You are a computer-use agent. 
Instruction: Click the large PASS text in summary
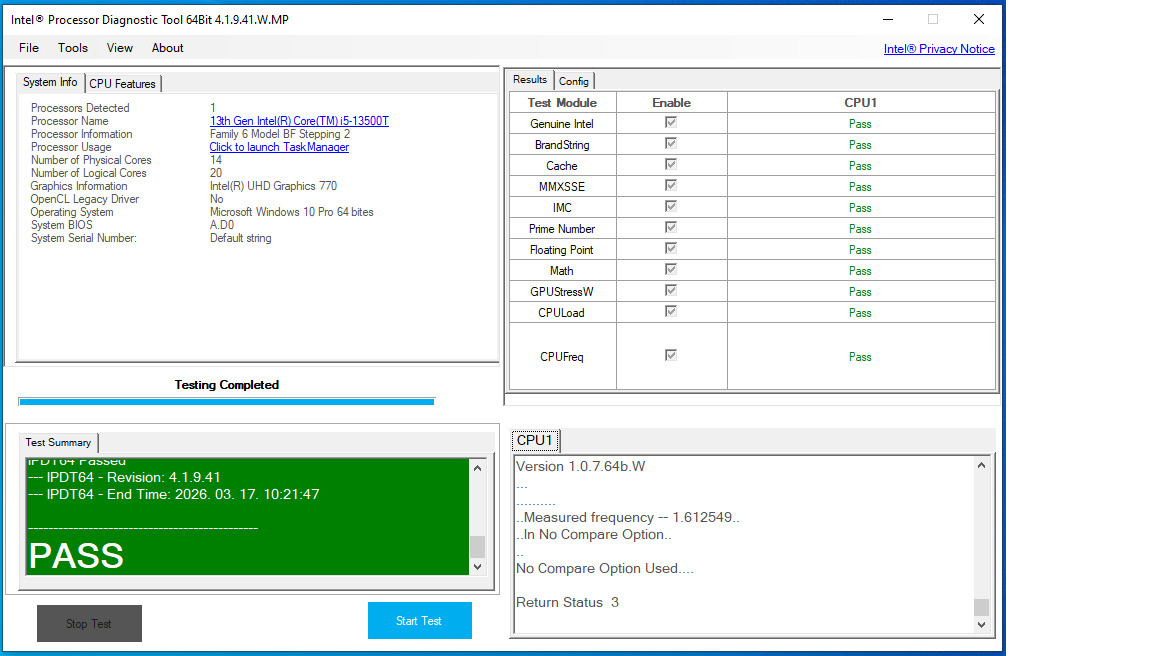point(76,556)
